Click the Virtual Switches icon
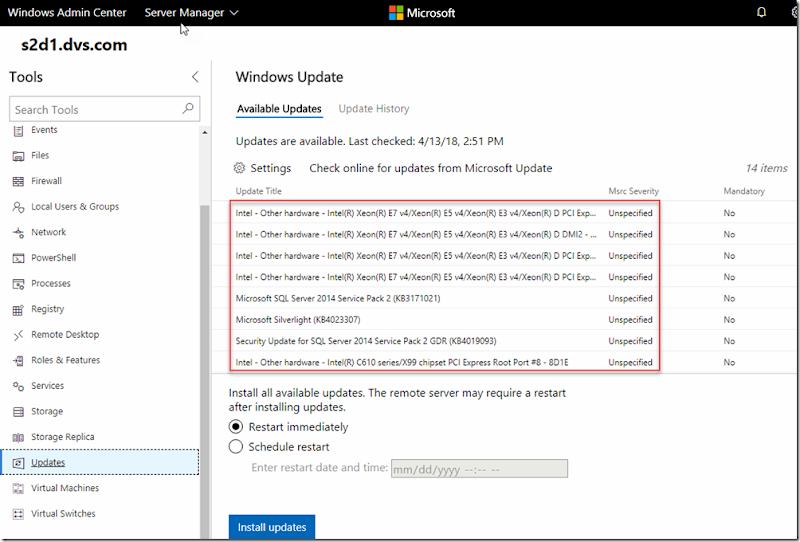800x542 pixels. coord(18,514)
